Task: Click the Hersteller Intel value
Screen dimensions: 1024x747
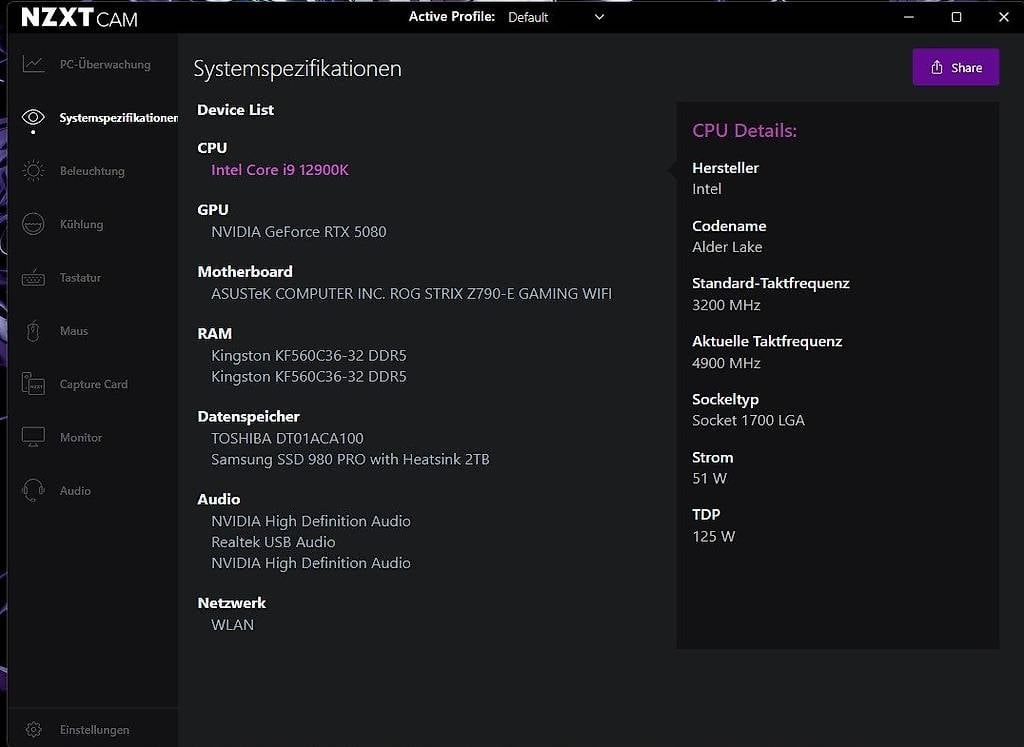Action: 707,189
